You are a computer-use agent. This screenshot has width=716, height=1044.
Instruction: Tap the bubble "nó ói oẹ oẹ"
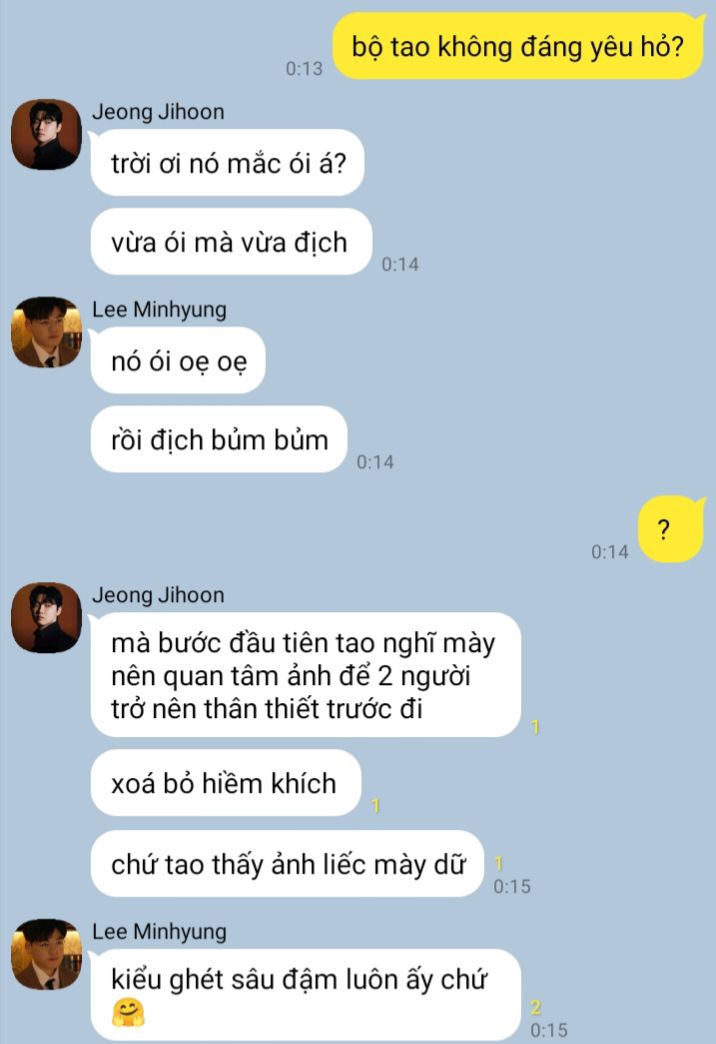(x=178, y=361)
